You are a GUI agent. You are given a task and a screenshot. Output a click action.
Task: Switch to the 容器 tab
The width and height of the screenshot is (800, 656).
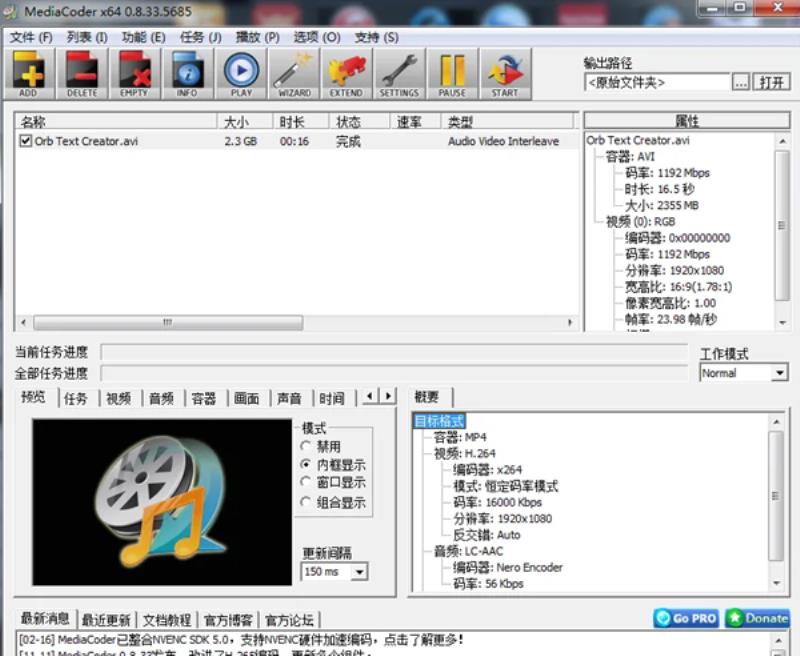(204, 398)
